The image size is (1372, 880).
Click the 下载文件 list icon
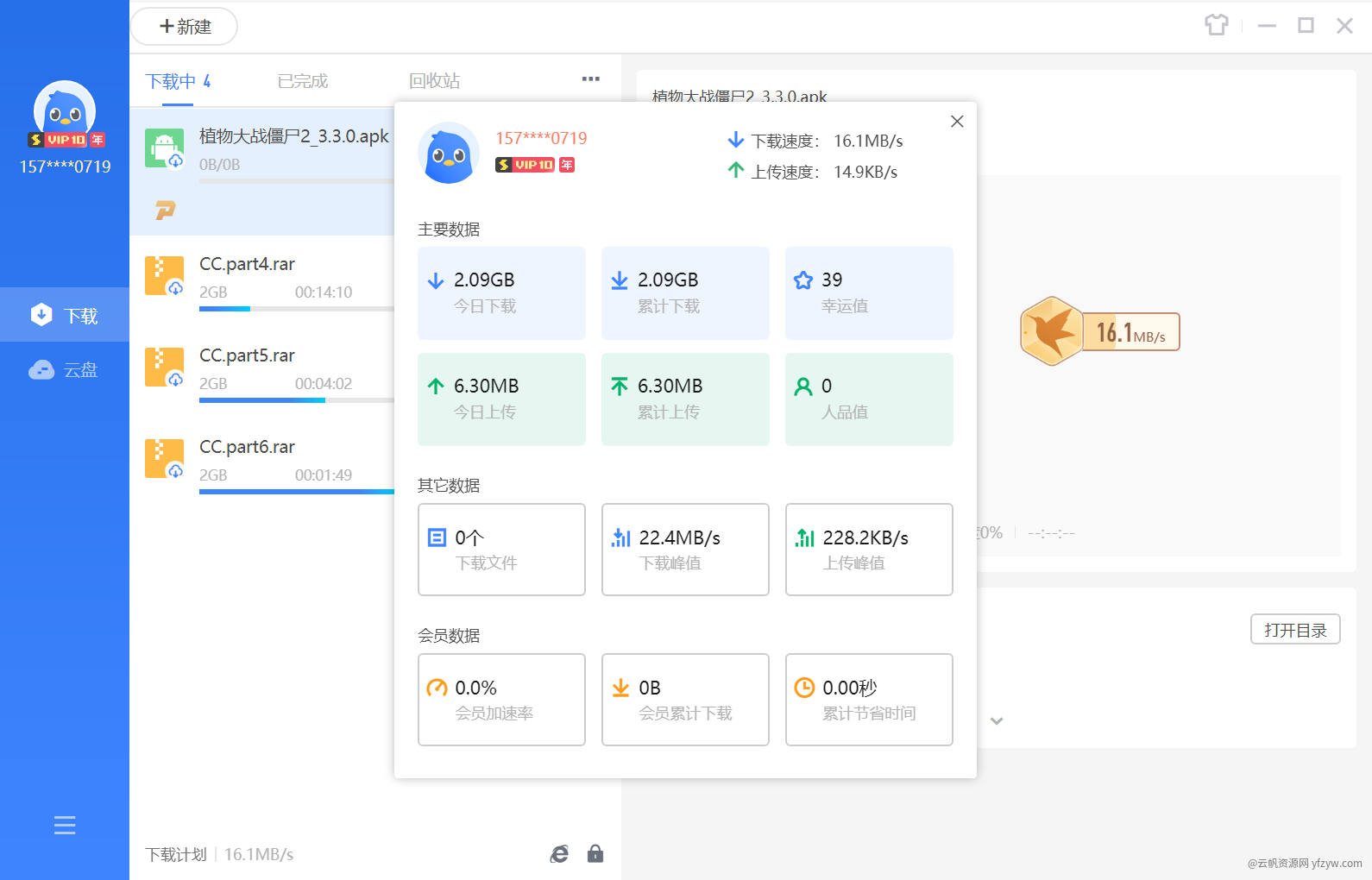click(437, 537)
